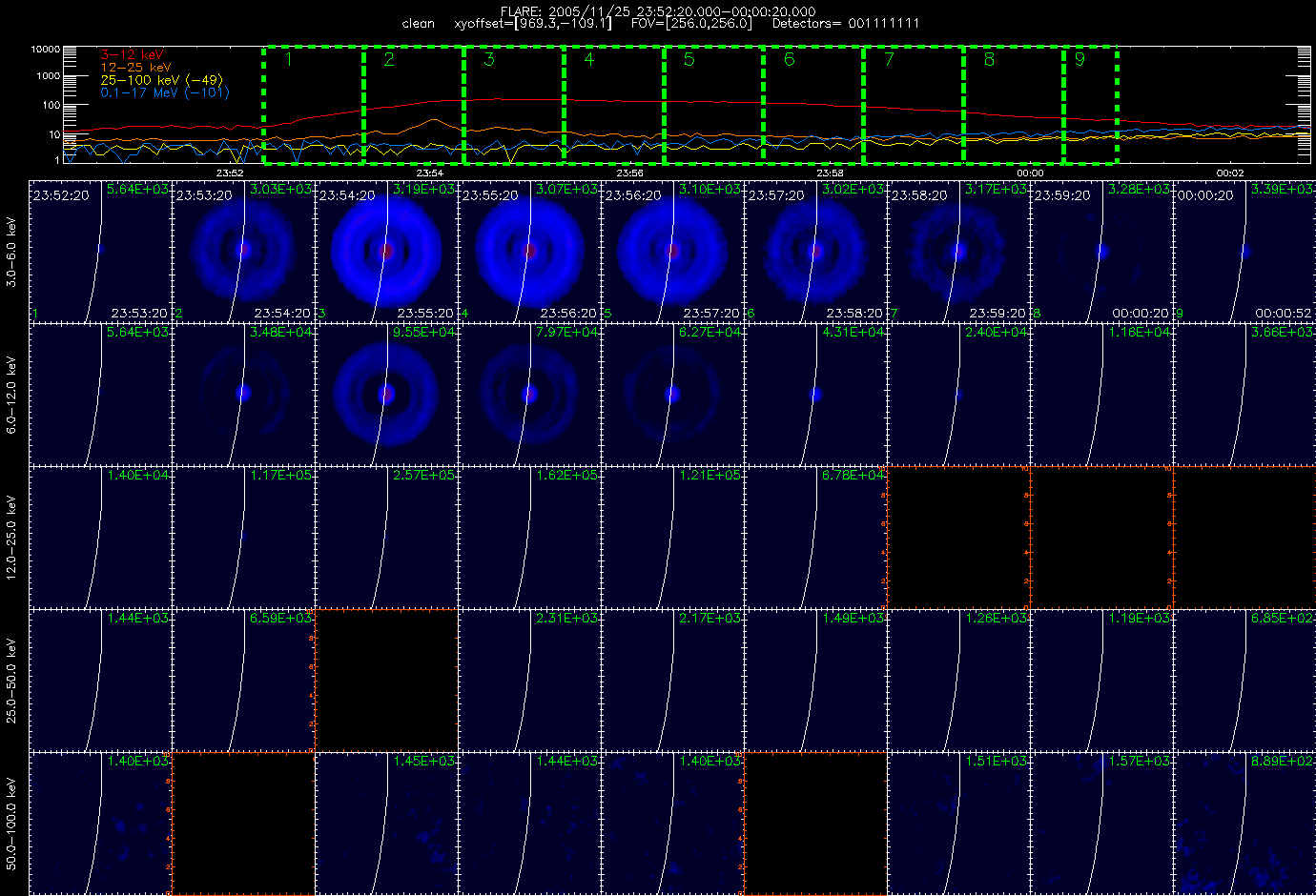1316x896 pixels.
Task: Open the 6.0-12.0 keV image peaking at 7.97E+04
Action: click(x=529, y=394)
